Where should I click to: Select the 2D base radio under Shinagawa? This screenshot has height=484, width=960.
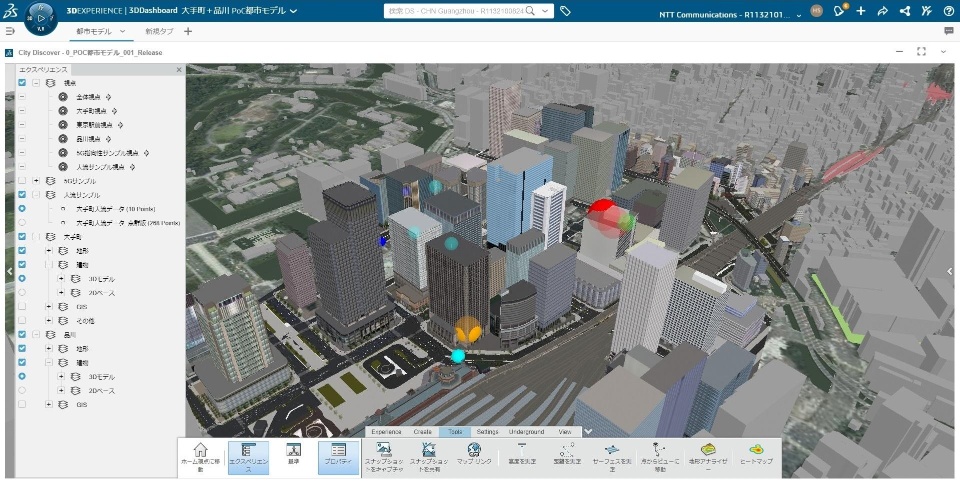(22, 390)
